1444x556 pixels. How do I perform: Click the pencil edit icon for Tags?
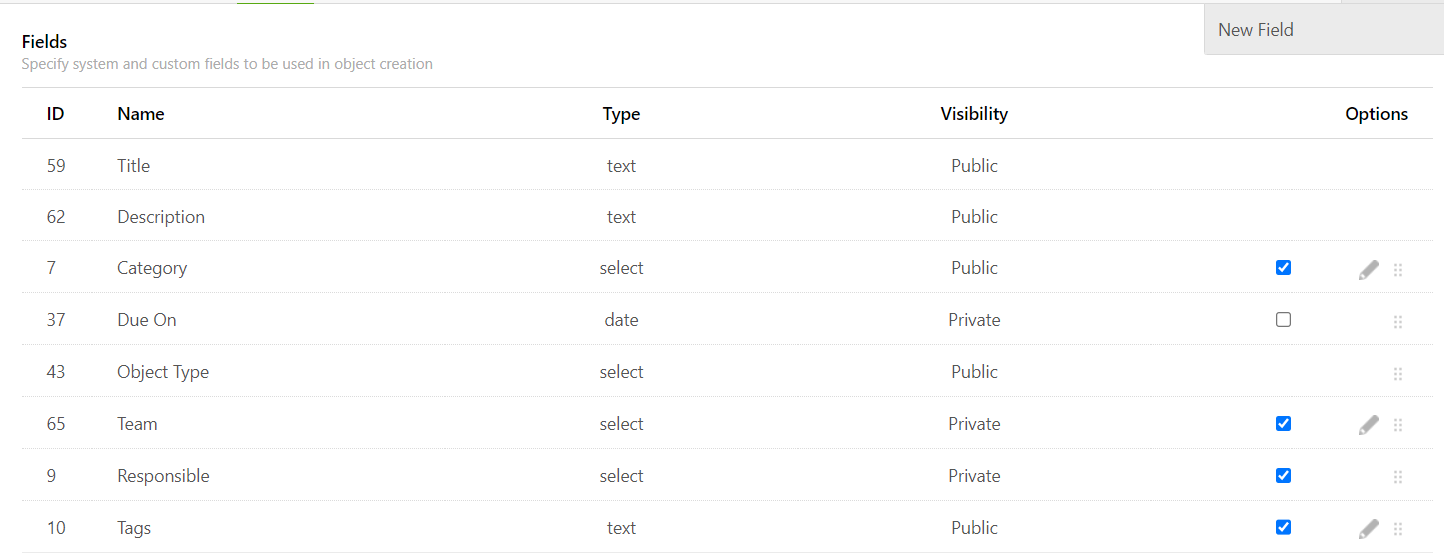[x=1369, y=529]
